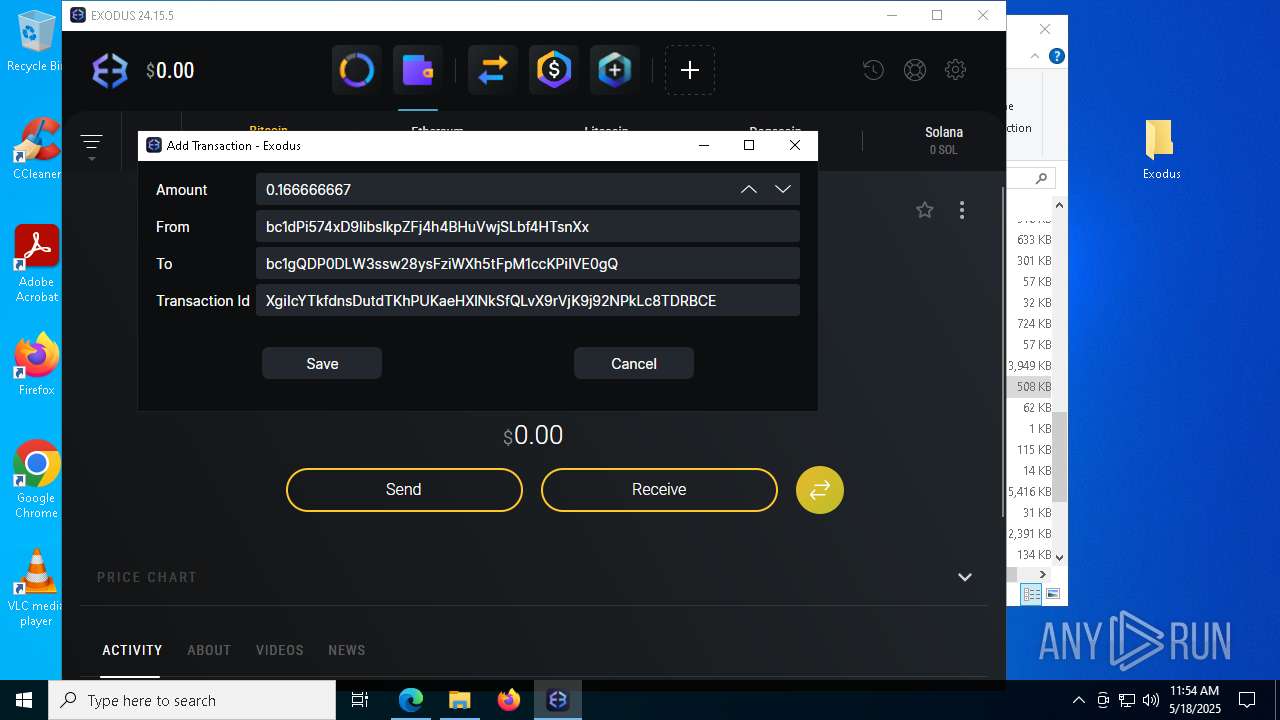This screenshot has height=720, width=1280.
Task: Click Explorer window help question icon
Action: (x=1056, y=56)
